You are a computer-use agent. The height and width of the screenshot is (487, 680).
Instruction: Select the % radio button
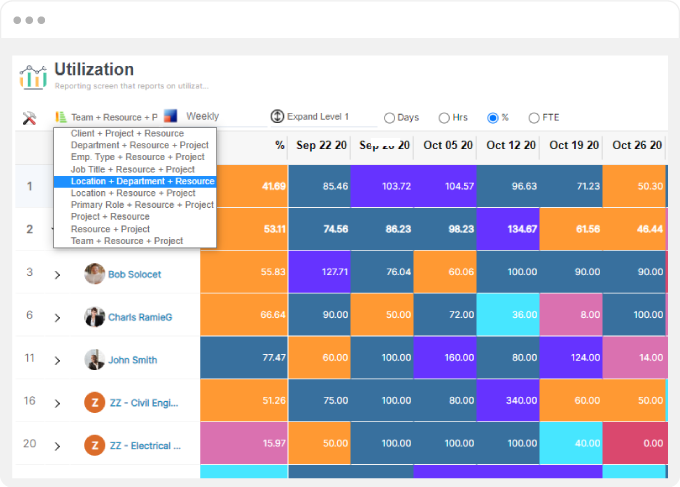(493, 118)
